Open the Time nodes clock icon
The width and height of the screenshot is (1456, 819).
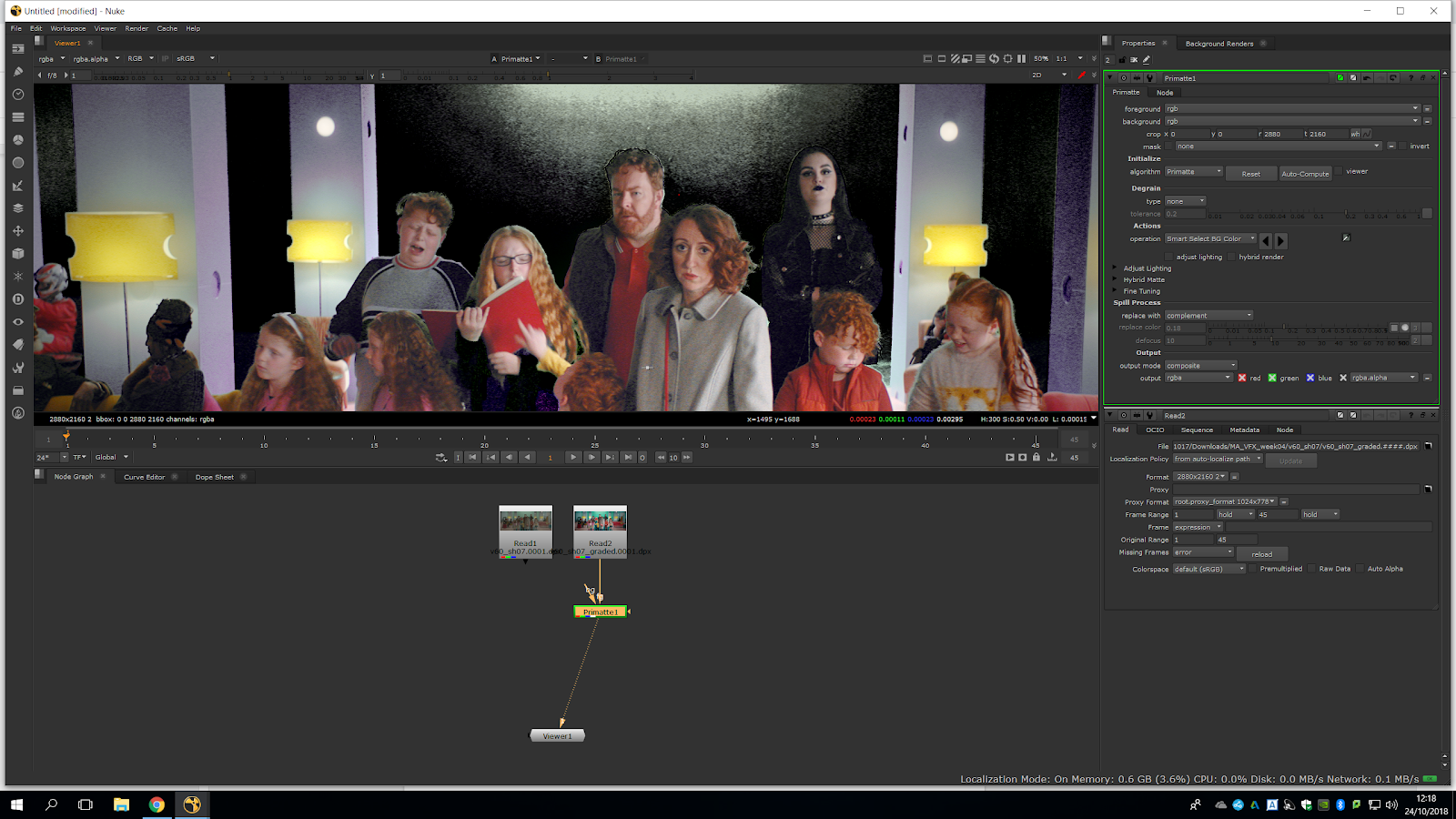pos(17,95)
